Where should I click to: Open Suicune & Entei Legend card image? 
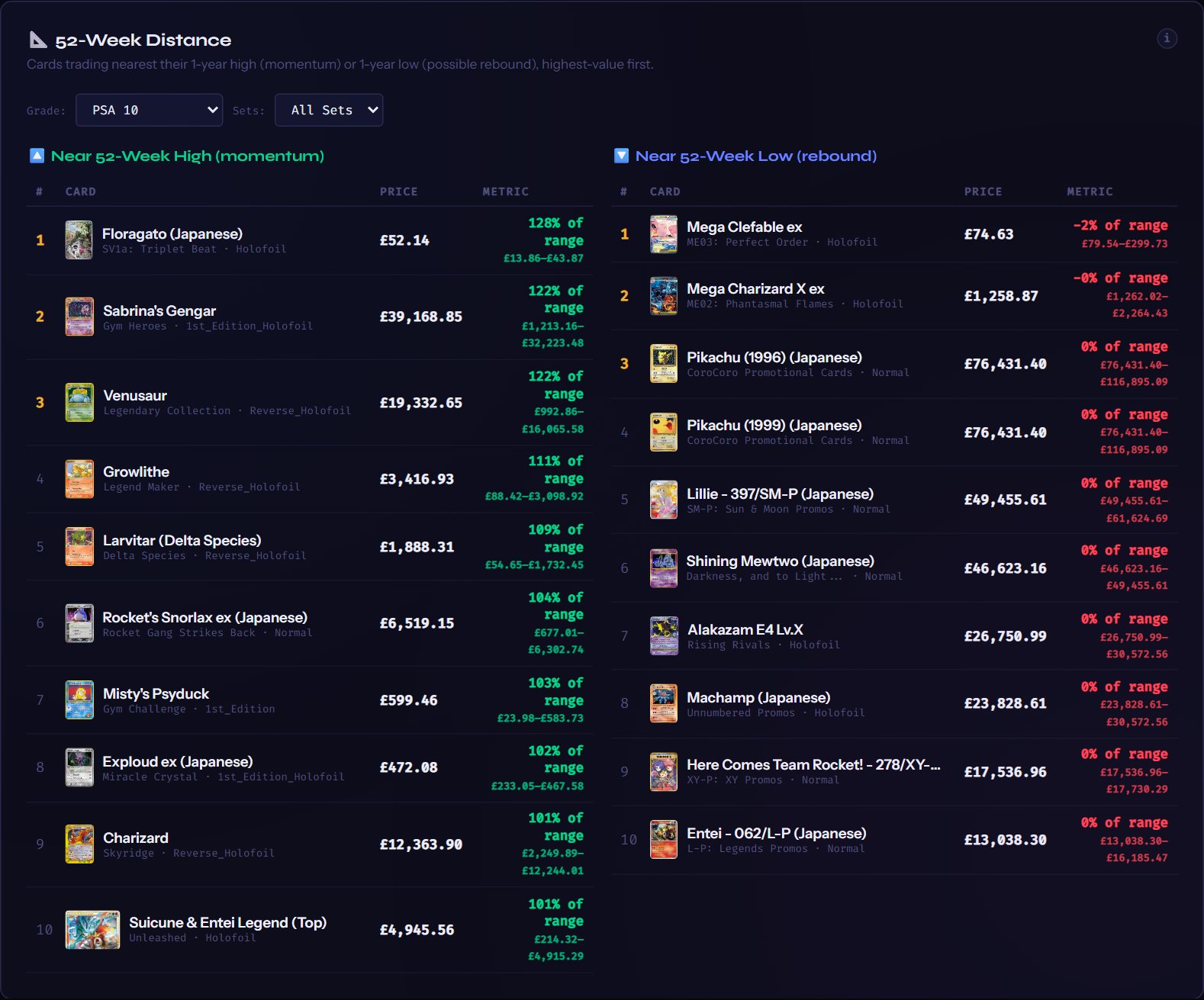click(x=92, y=930)
